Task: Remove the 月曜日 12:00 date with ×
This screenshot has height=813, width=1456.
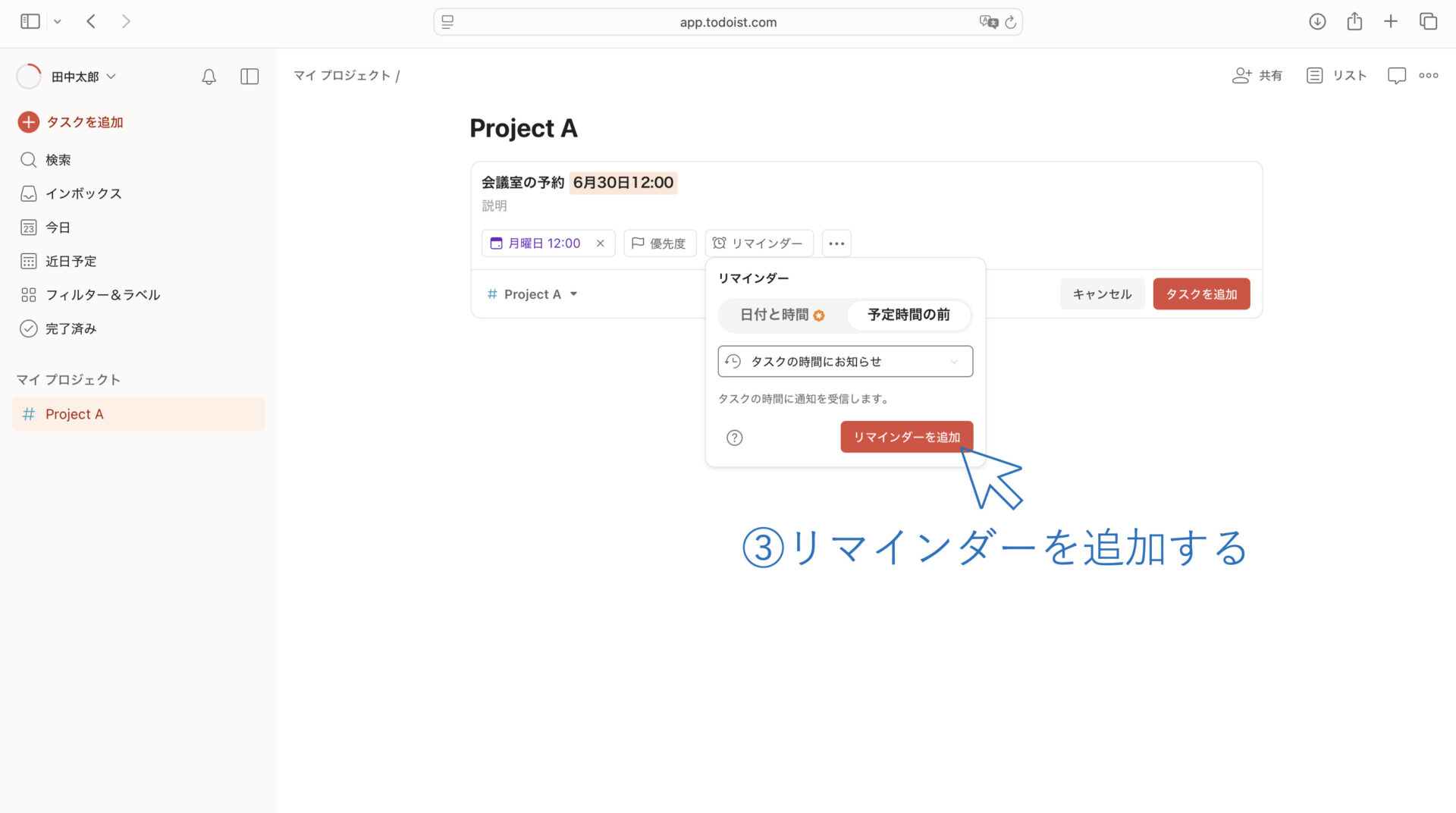Action: [x=600, y=243]
